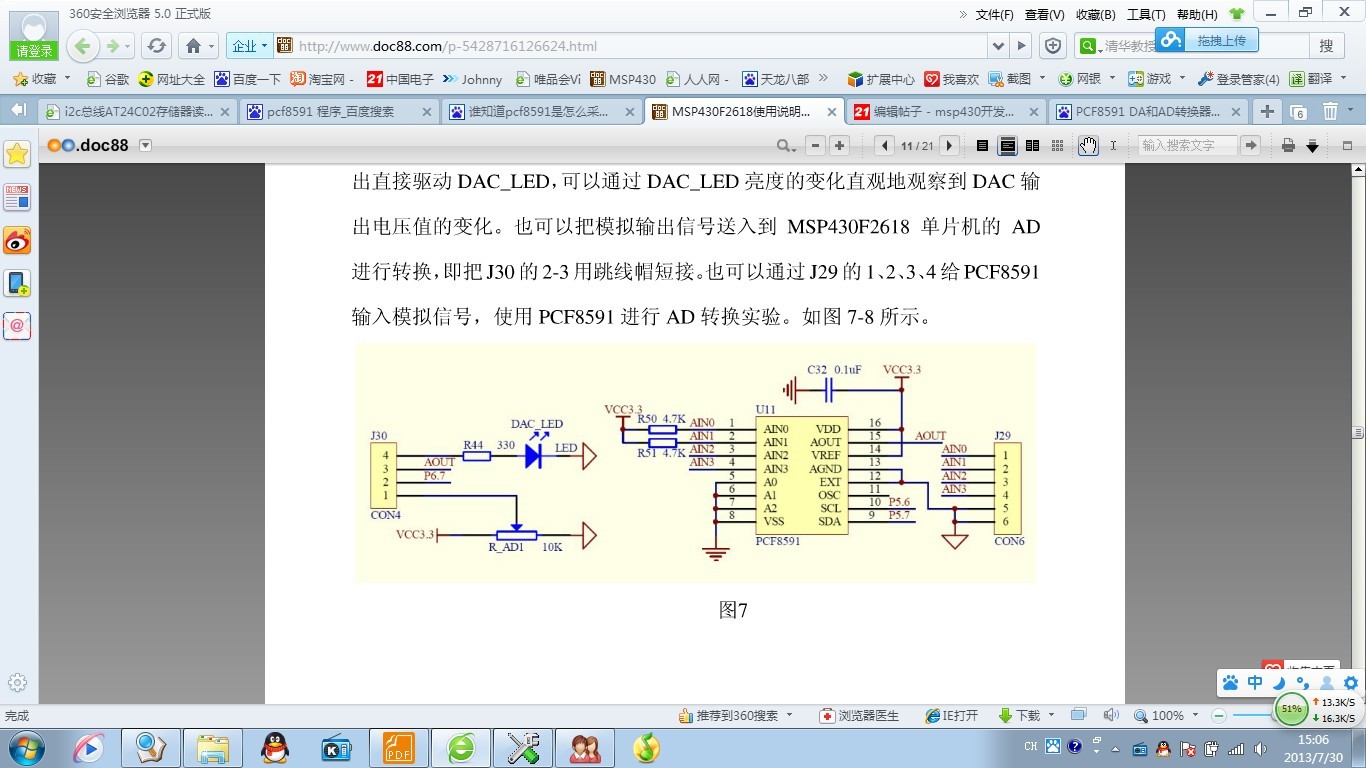Zoom out the document with the minus button
1366x768 pixels.
(815, 146)
